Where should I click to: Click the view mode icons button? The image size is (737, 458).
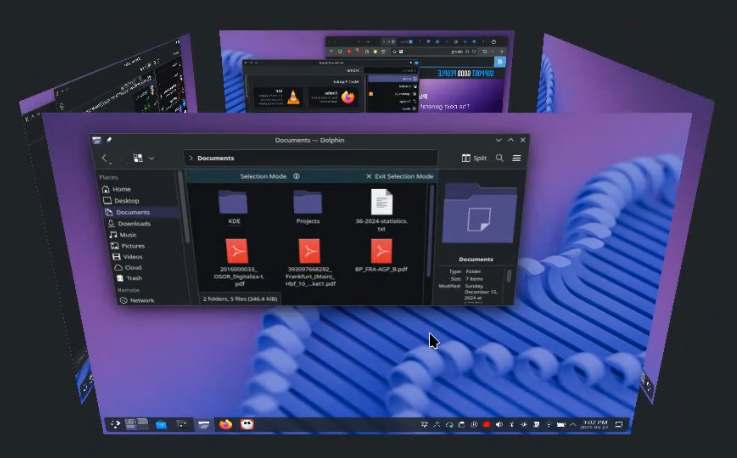coord(137,158)
